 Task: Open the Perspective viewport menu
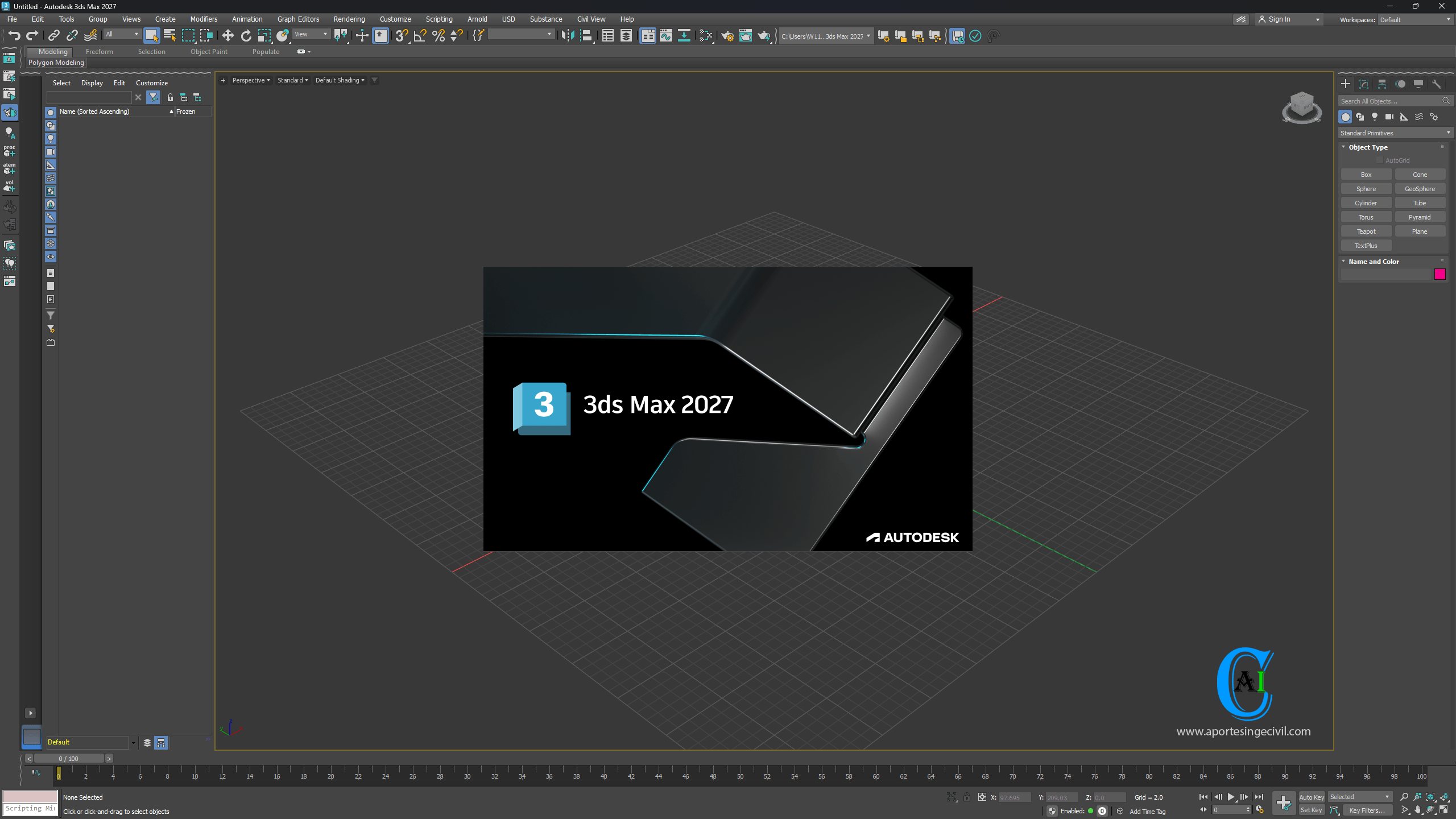[x=251, y=80]
